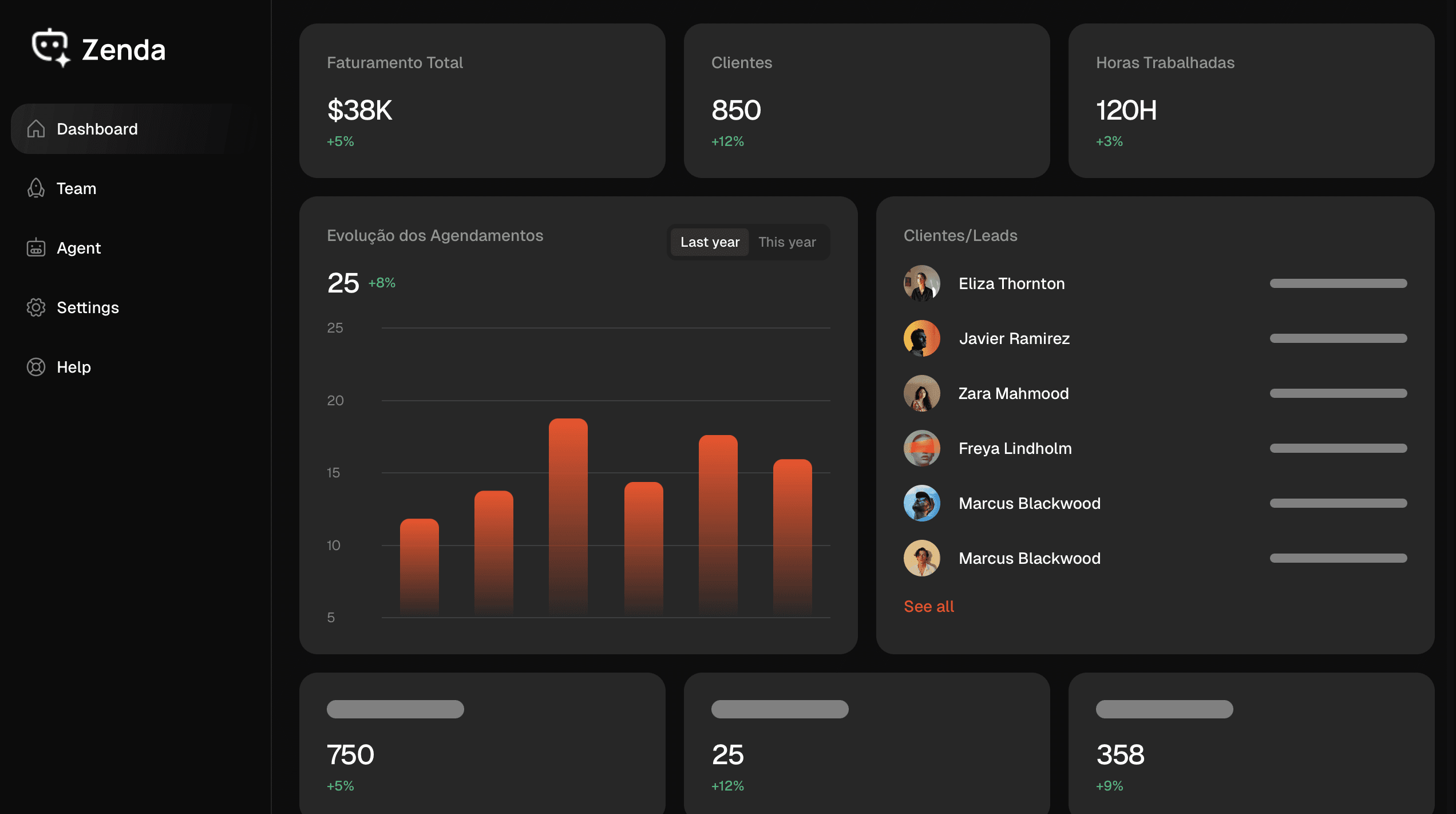Click the progress bar beside Zara Mahmood
The image size is (1456, 814).
[x=1338, y=393]
